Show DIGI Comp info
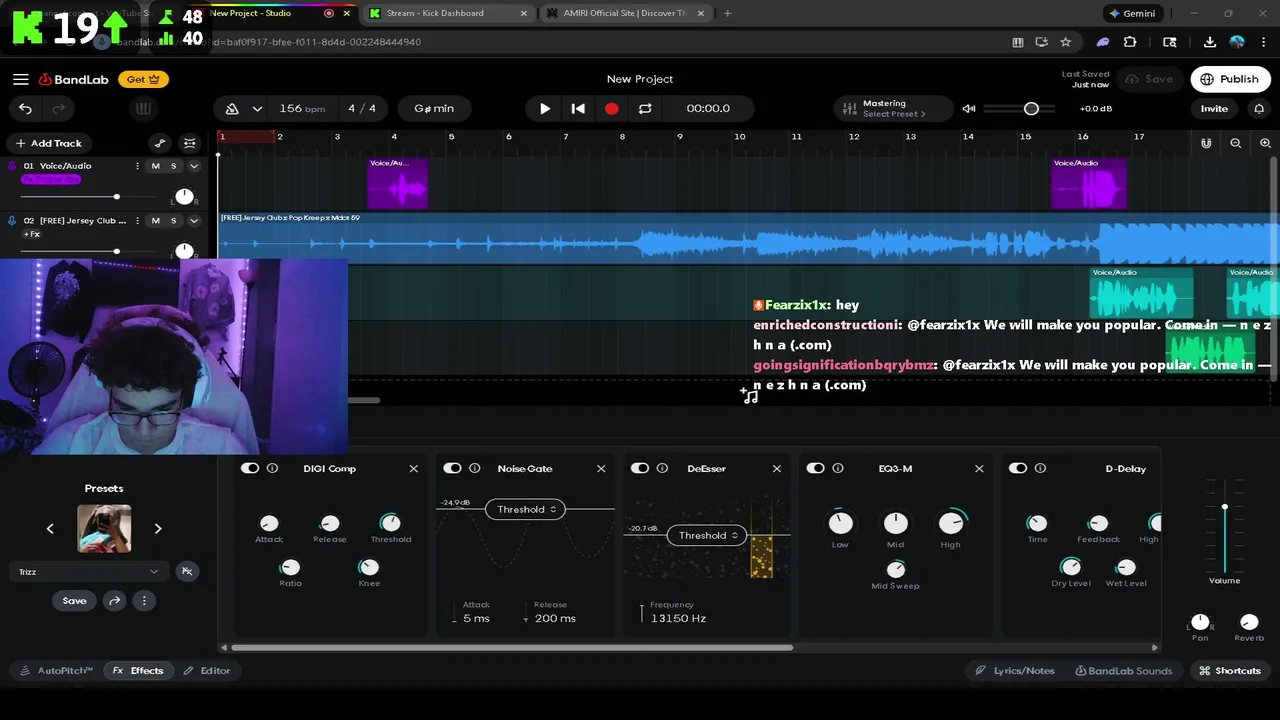 tap(272, 468)
